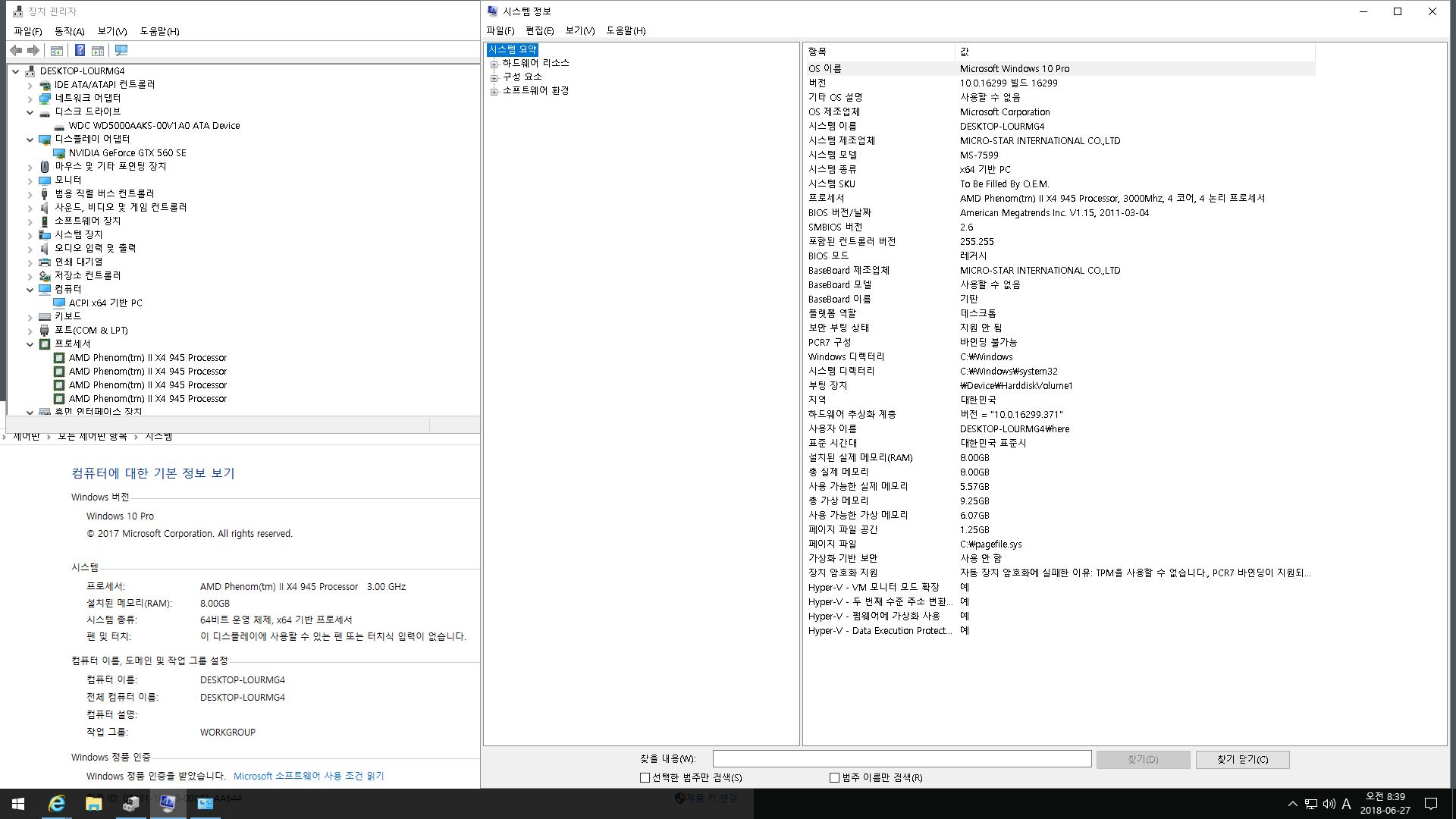Open File Explorer from taskbar
Image resolution: width=1456 pixels, height=819 pixels.
pos(93,804)
